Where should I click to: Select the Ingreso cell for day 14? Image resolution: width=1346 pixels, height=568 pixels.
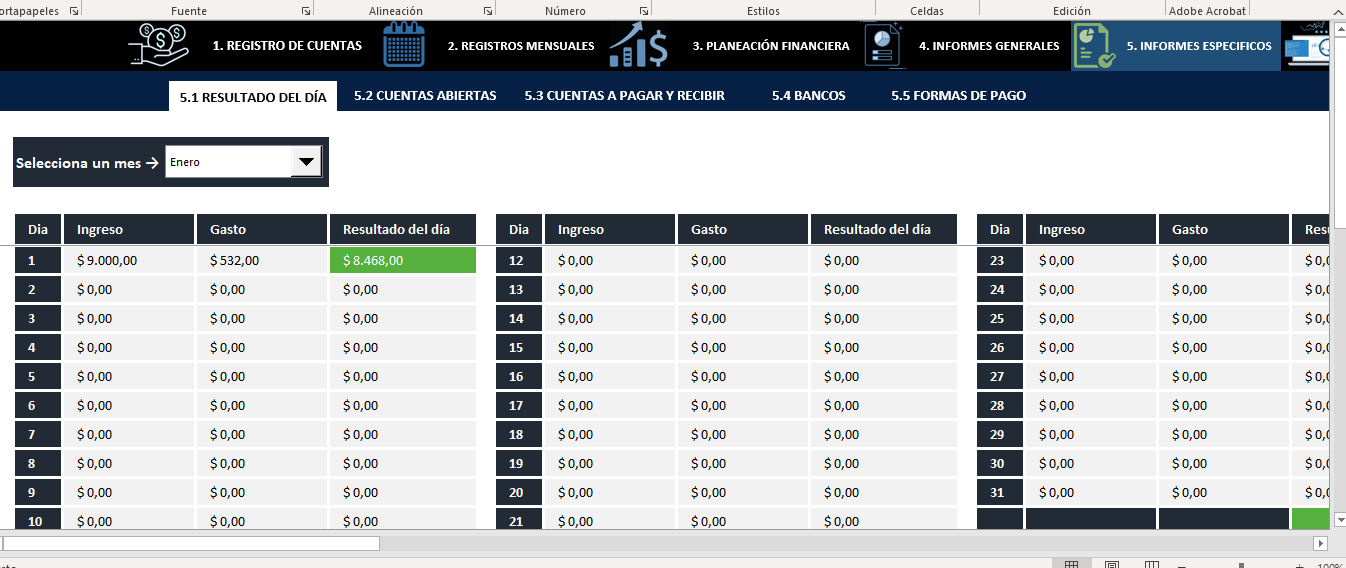610,318
